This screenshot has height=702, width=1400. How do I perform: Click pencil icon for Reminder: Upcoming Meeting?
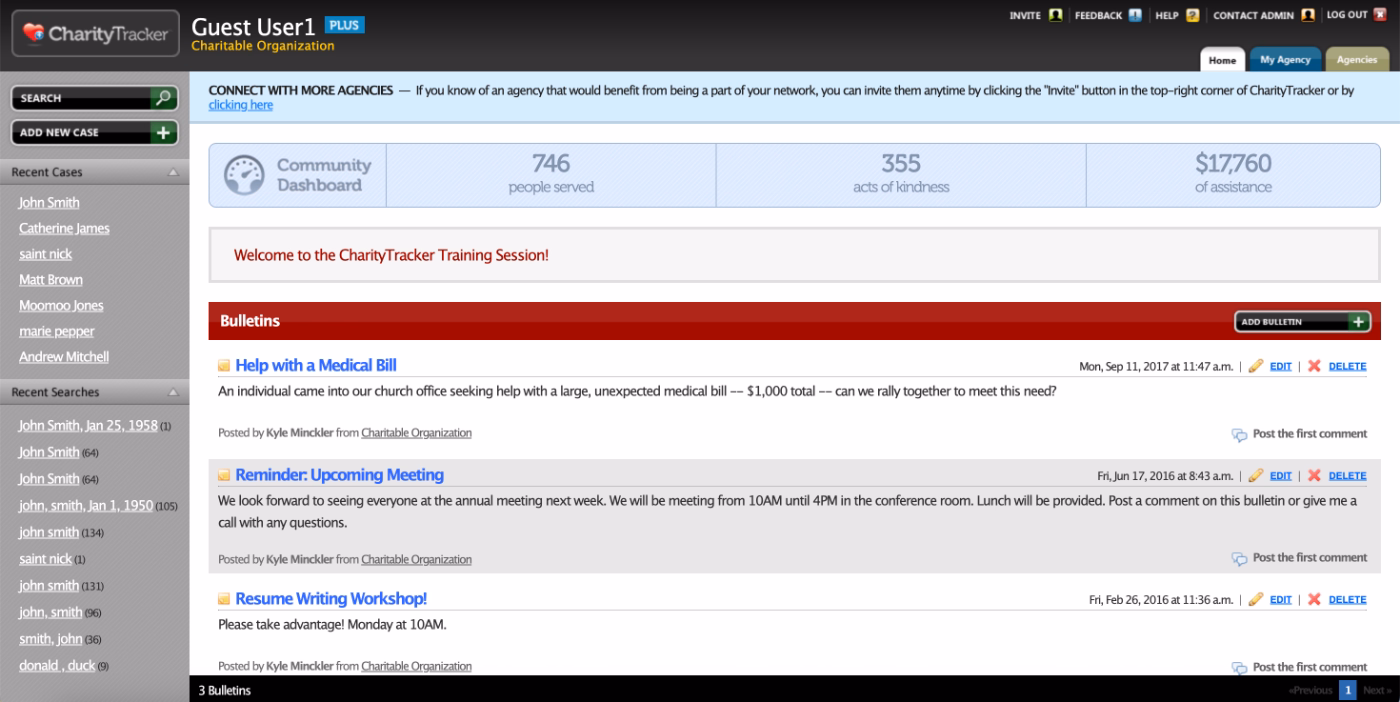(1256, 476)
